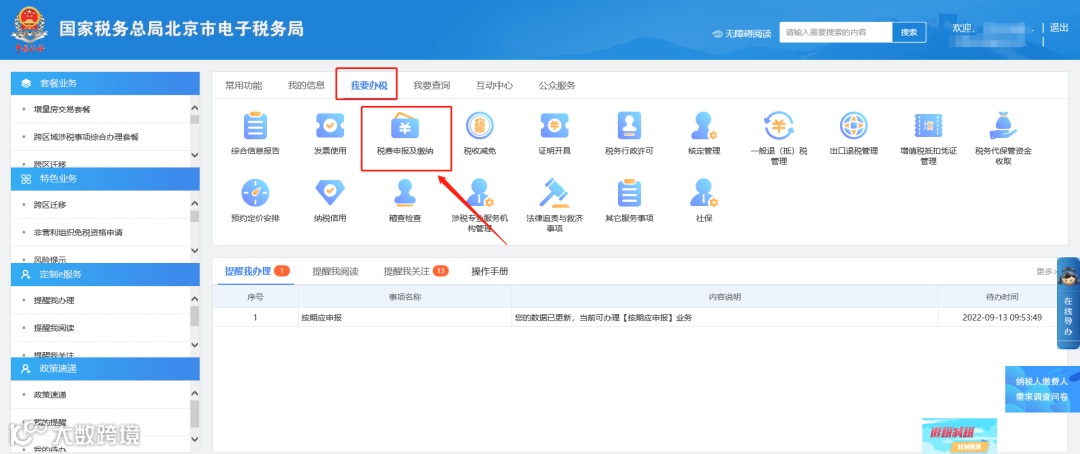The height and width of the screenshot is (454, 1080).
Task: Click the 特色业务 section header
Action: click(105, 178)
